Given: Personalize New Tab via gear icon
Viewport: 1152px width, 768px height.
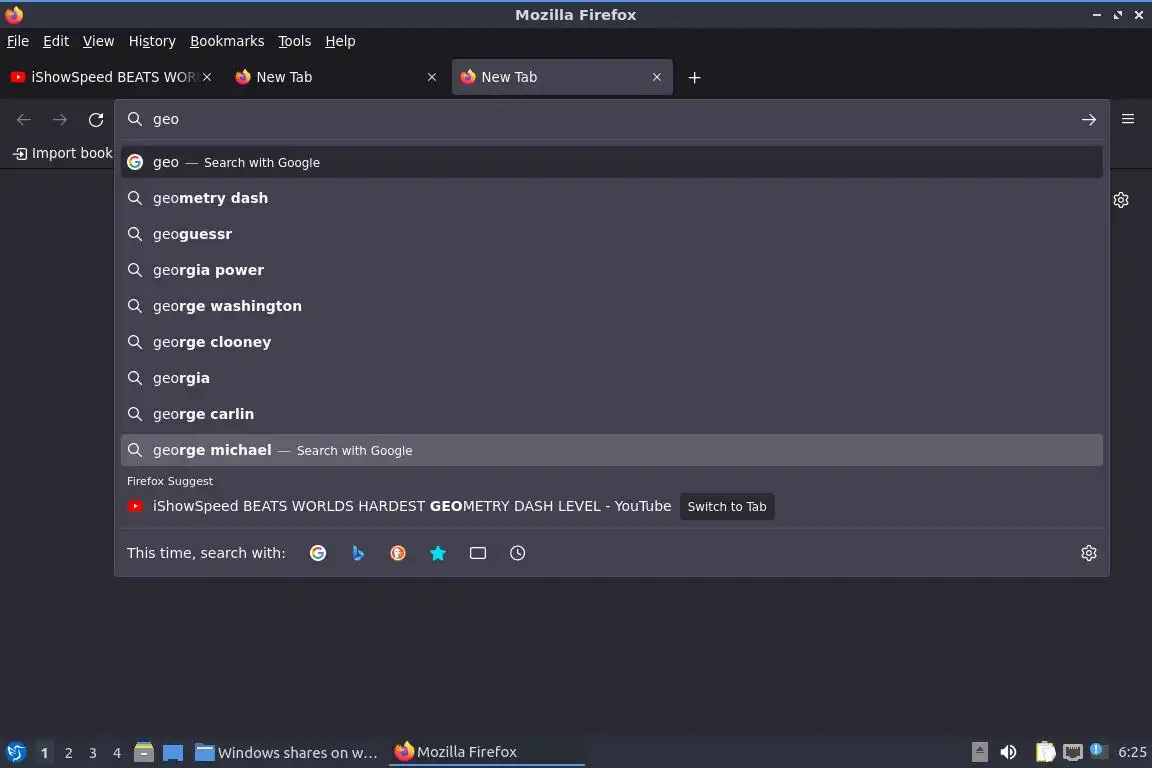Looking at the screenshot, I should point(1120,199).
